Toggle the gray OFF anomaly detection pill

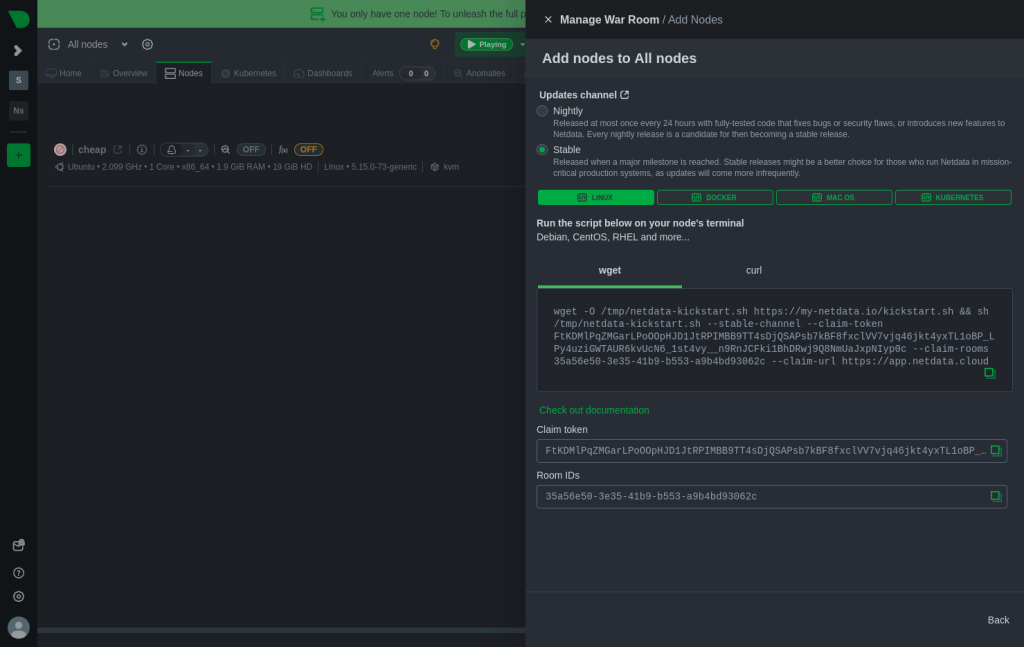pos(251,150)
